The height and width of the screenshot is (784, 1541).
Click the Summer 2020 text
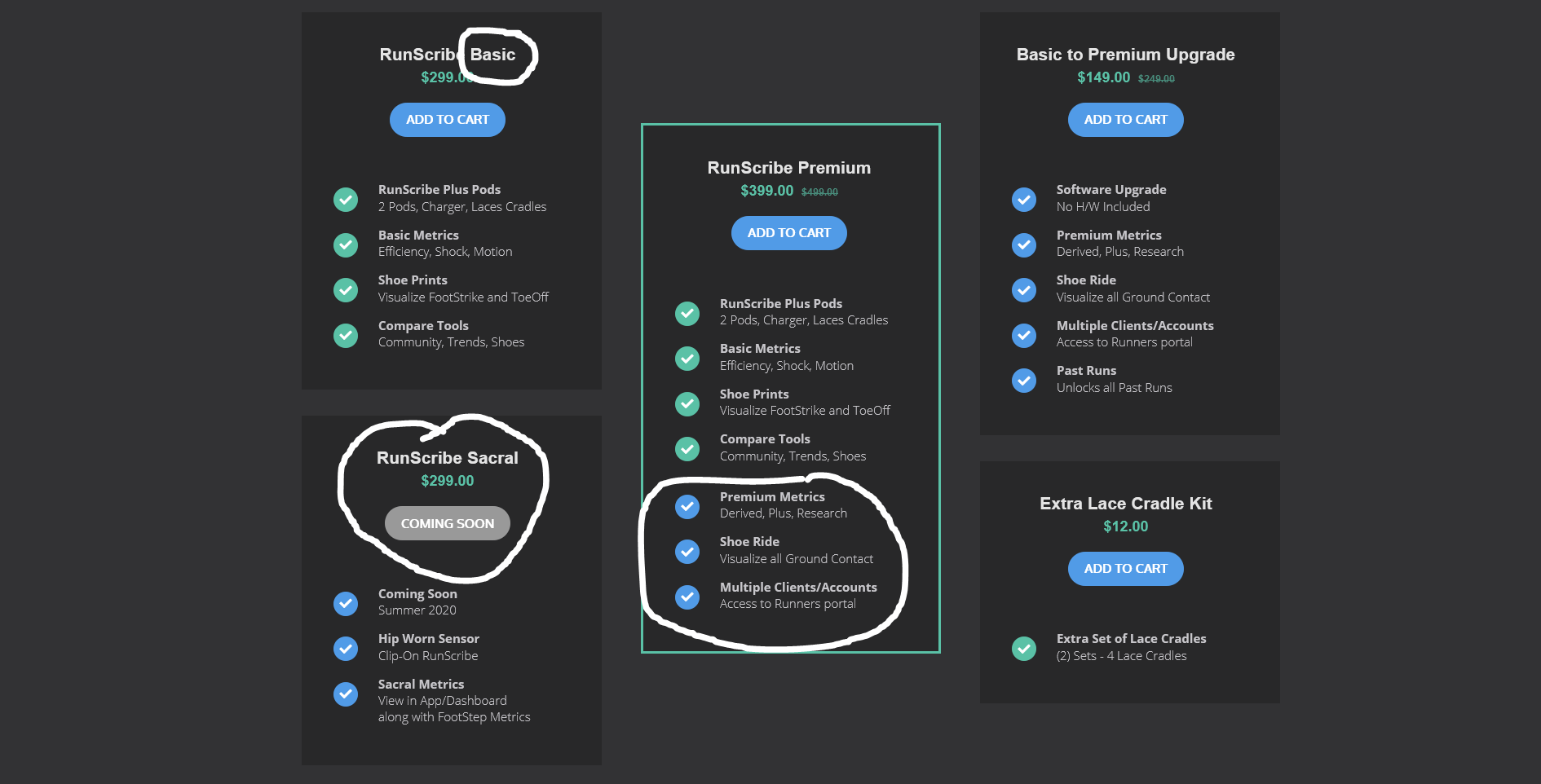(417, 610)
